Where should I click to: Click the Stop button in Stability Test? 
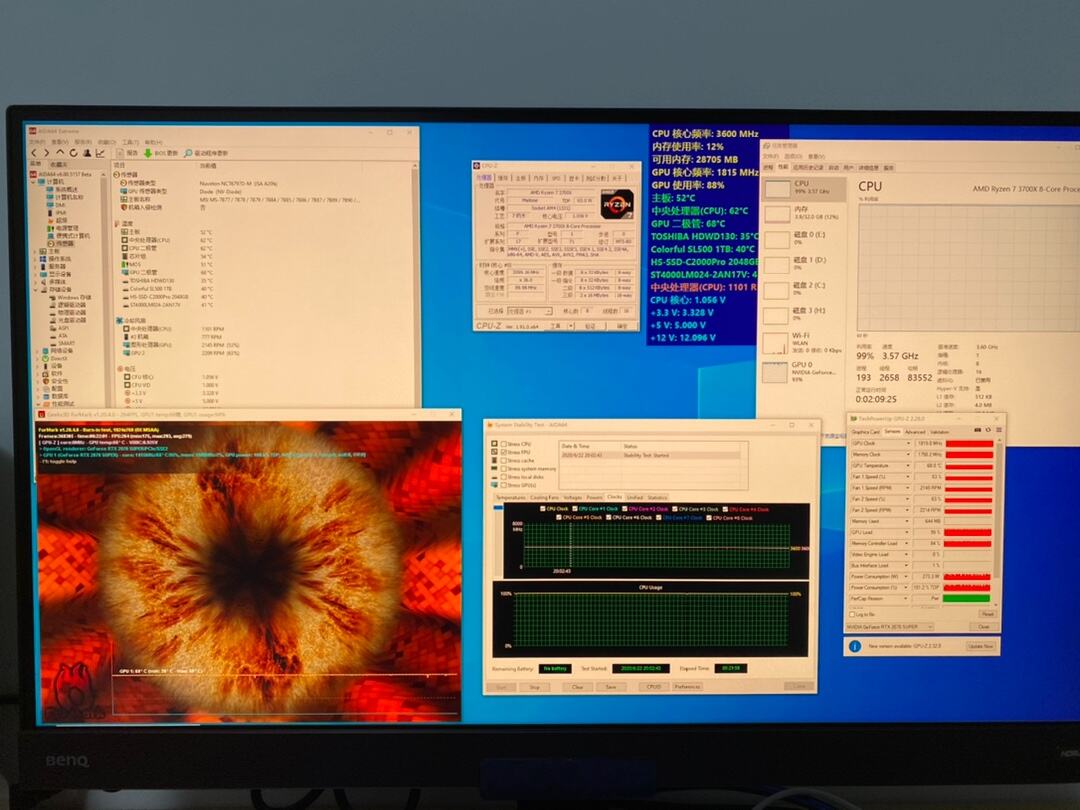tap(534, 687)
